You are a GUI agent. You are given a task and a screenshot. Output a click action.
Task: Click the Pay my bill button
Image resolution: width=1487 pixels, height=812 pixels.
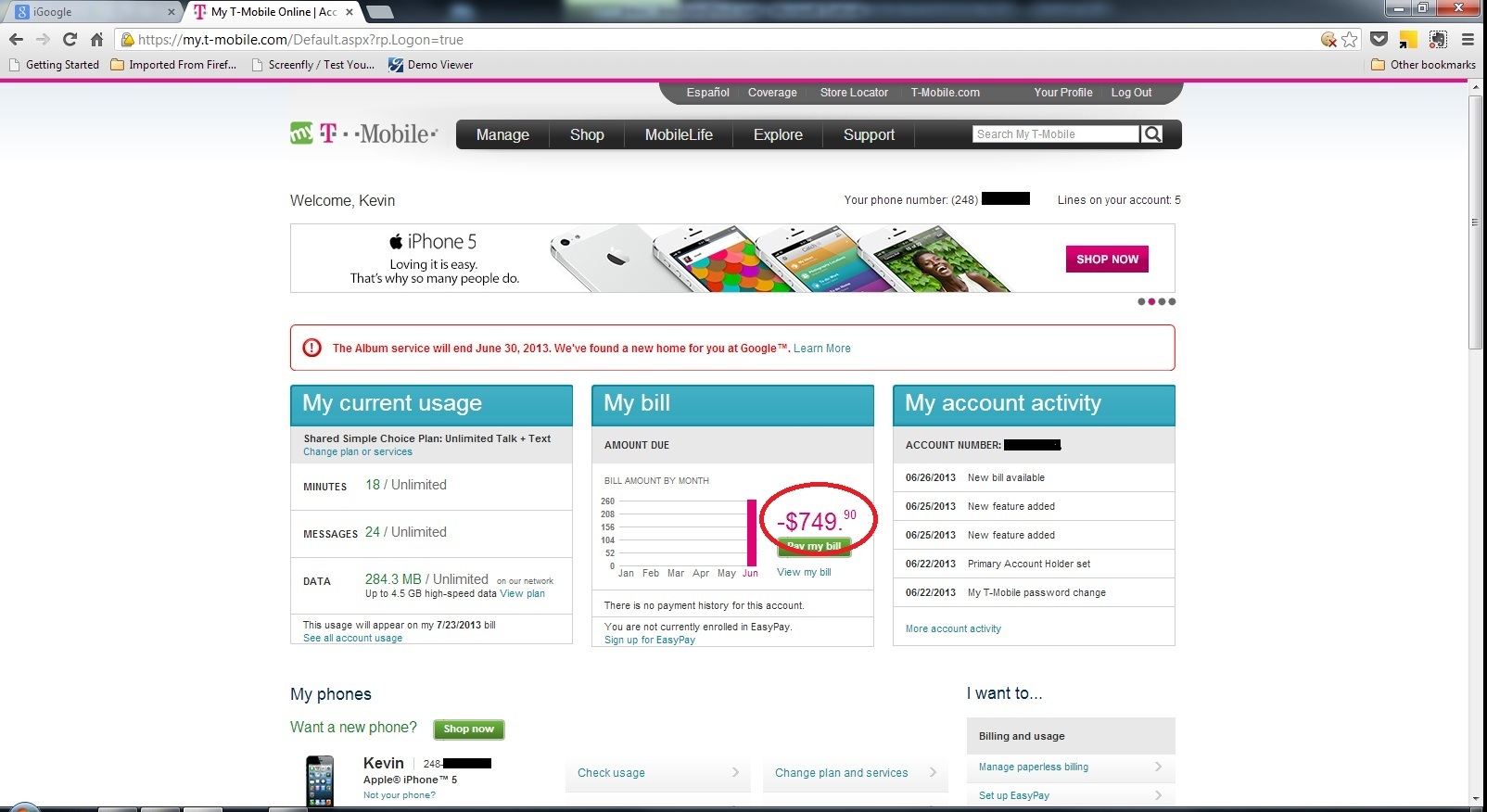tap(813, 546)
